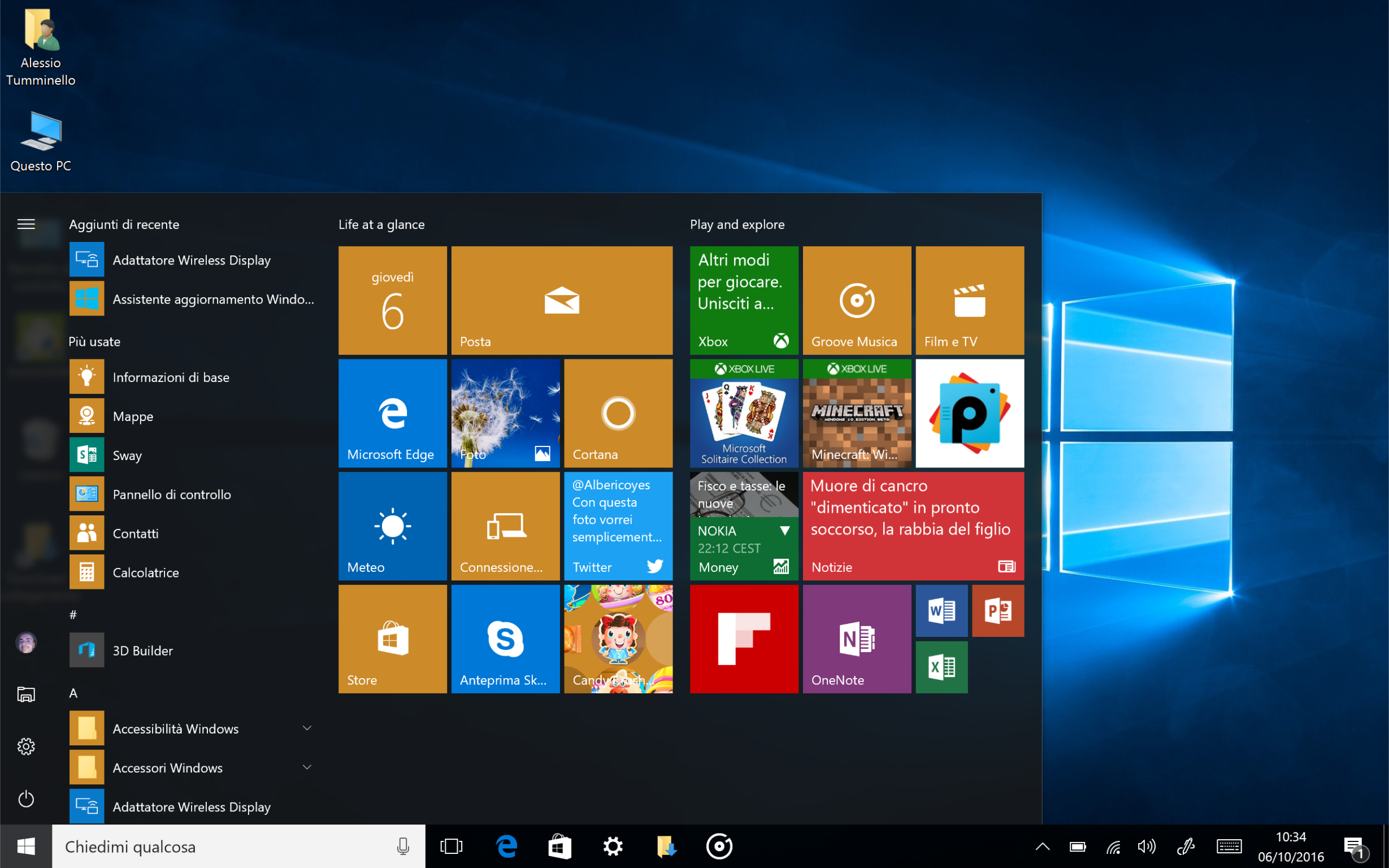
Task: Open Informazioni di base app
Action: tap(192, 377)
